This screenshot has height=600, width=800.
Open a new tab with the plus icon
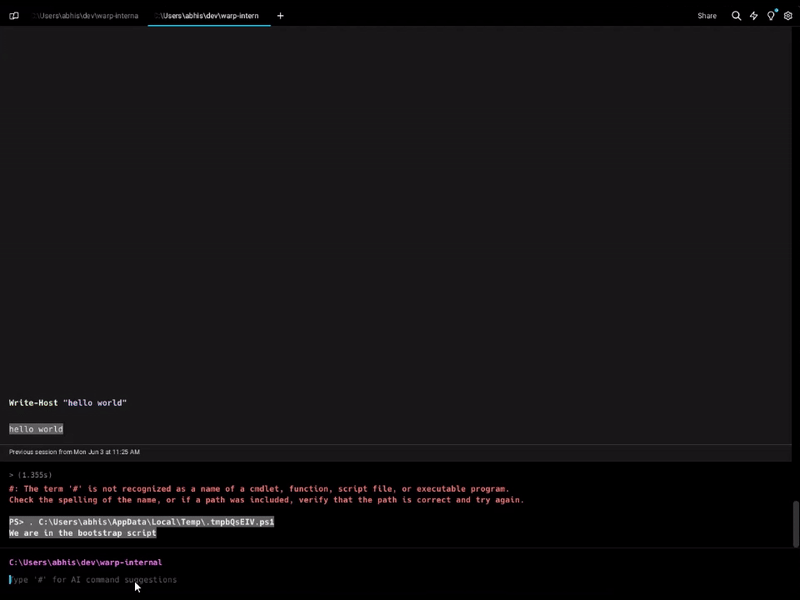(x=280, y=15)
